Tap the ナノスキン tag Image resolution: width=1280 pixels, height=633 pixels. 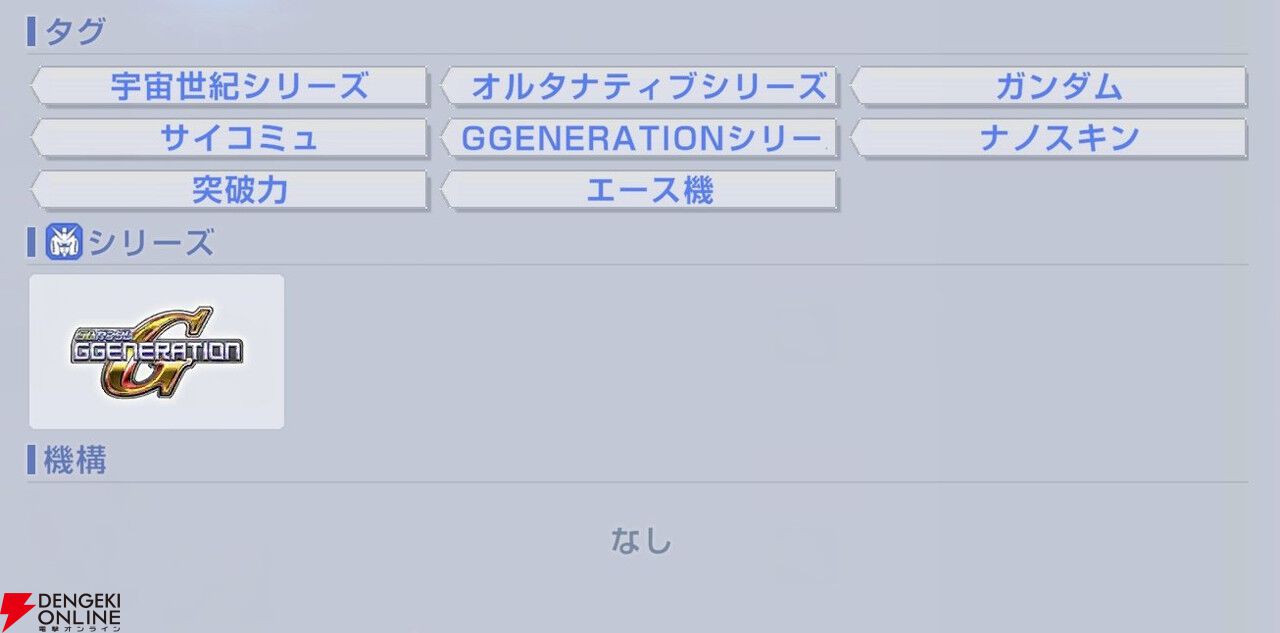click(x=1049, y=138)
